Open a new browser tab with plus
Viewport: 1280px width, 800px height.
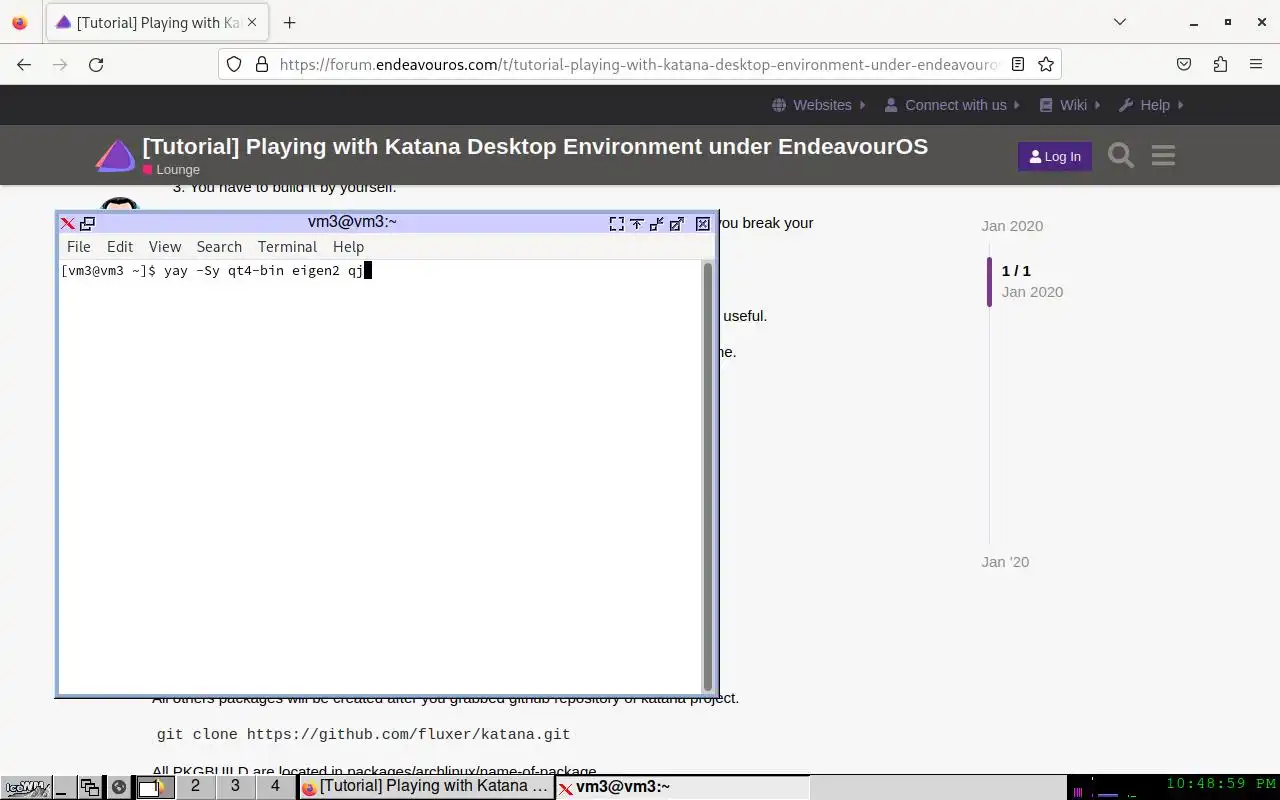click(x=289, y=22)
